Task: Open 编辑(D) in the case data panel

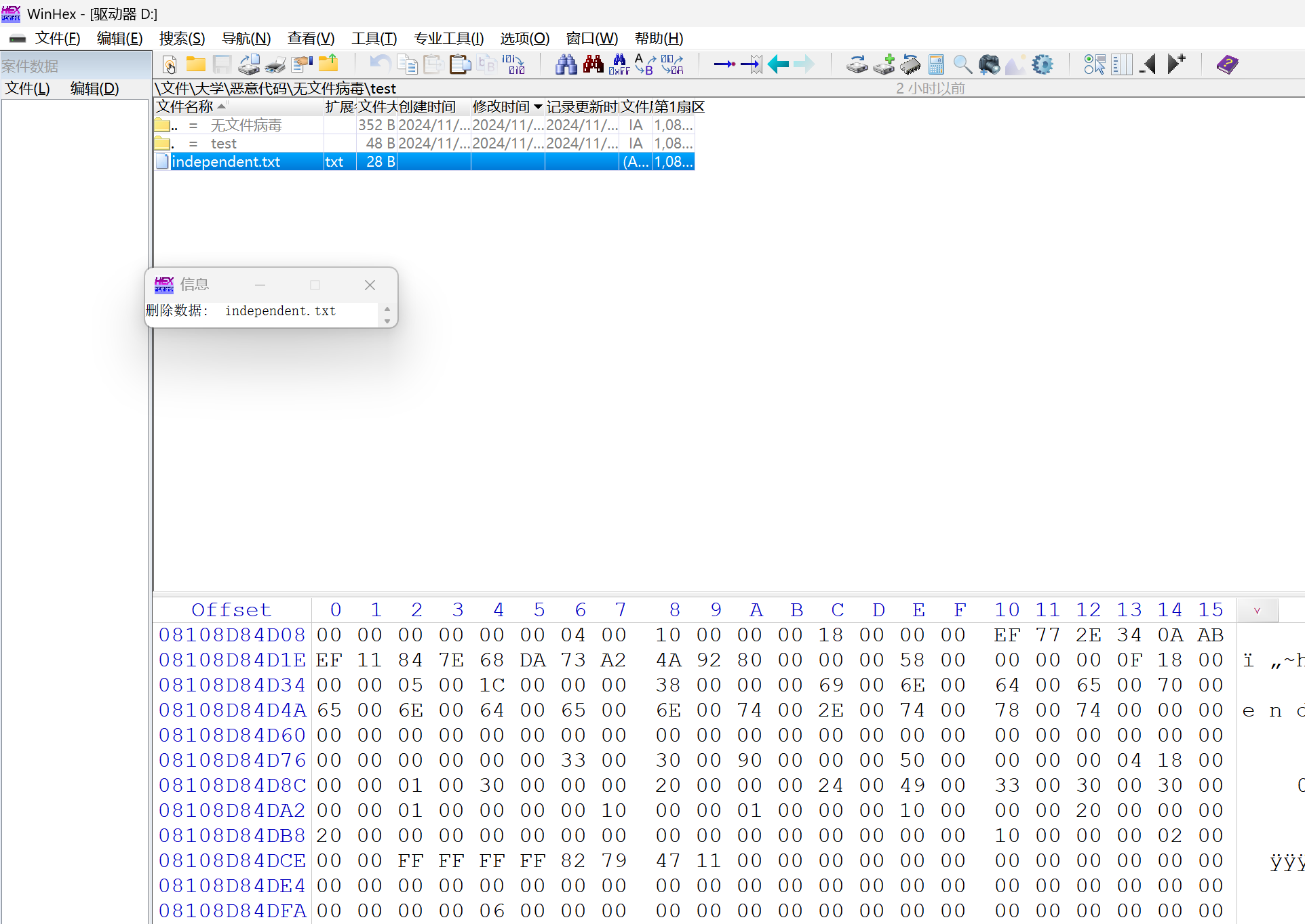Action: click(x=94, y=89)
